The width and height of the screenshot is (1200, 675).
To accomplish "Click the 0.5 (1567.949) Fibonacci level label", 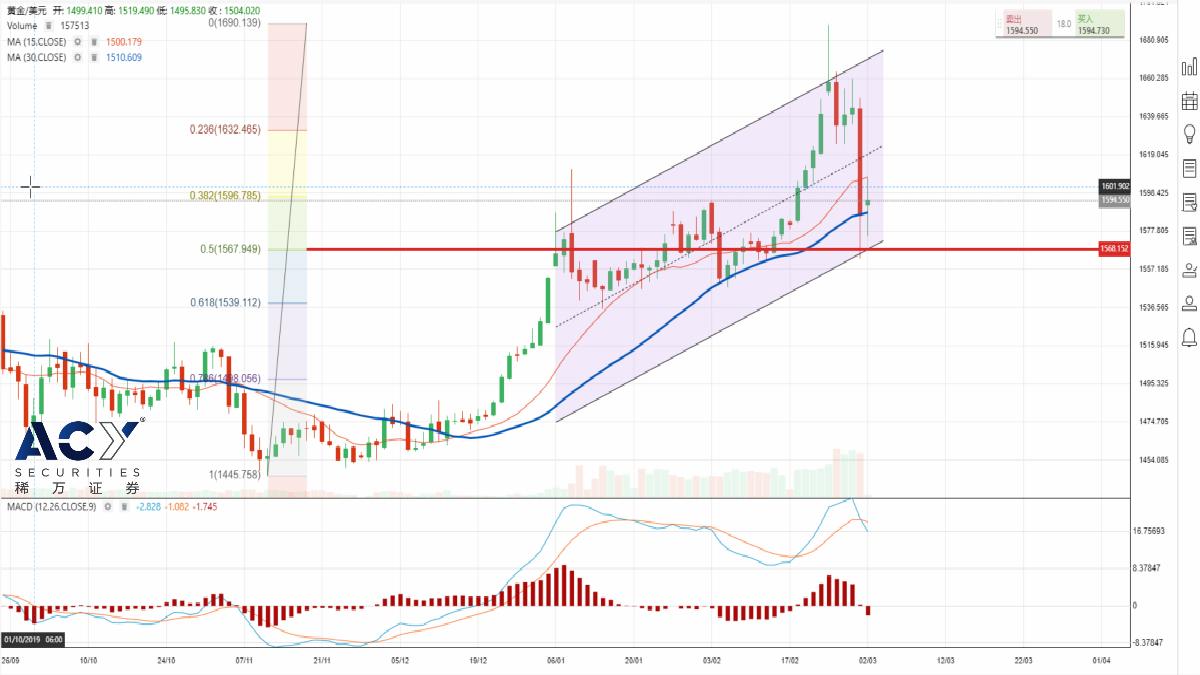I will coord(227,249).
